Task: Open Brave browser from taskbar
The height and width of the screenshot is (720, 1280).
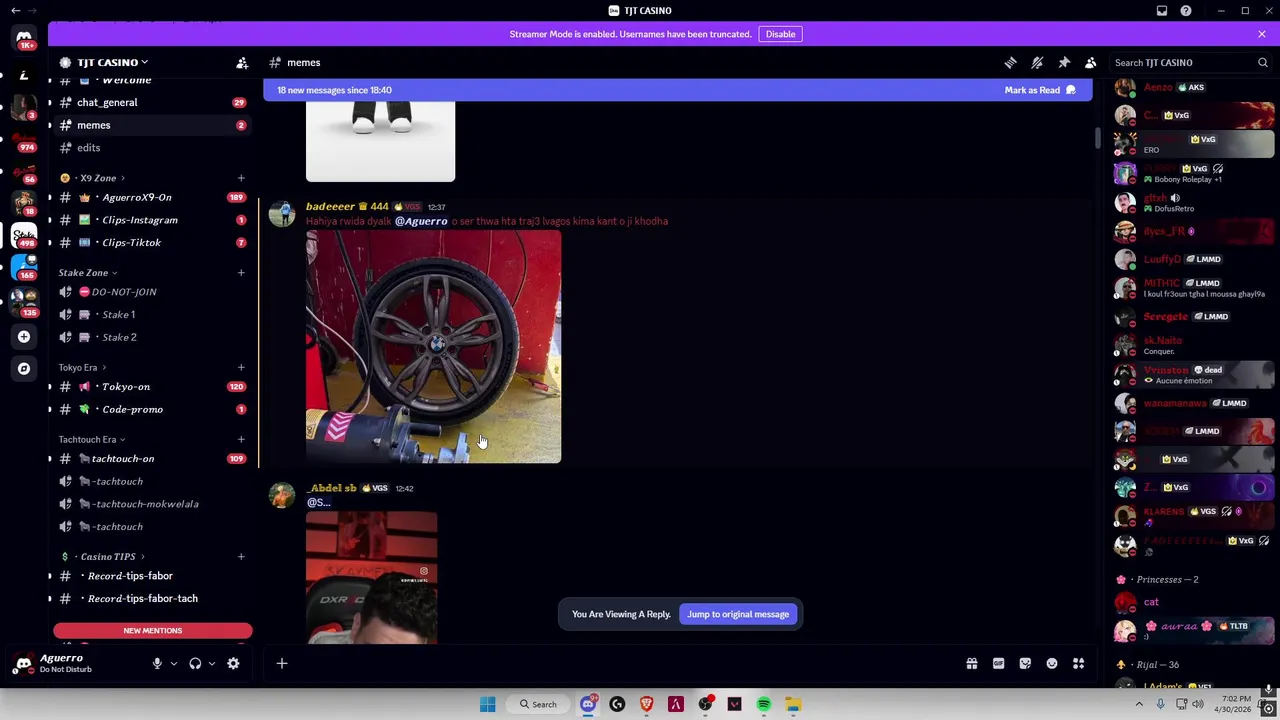Action: click(646, 704)
